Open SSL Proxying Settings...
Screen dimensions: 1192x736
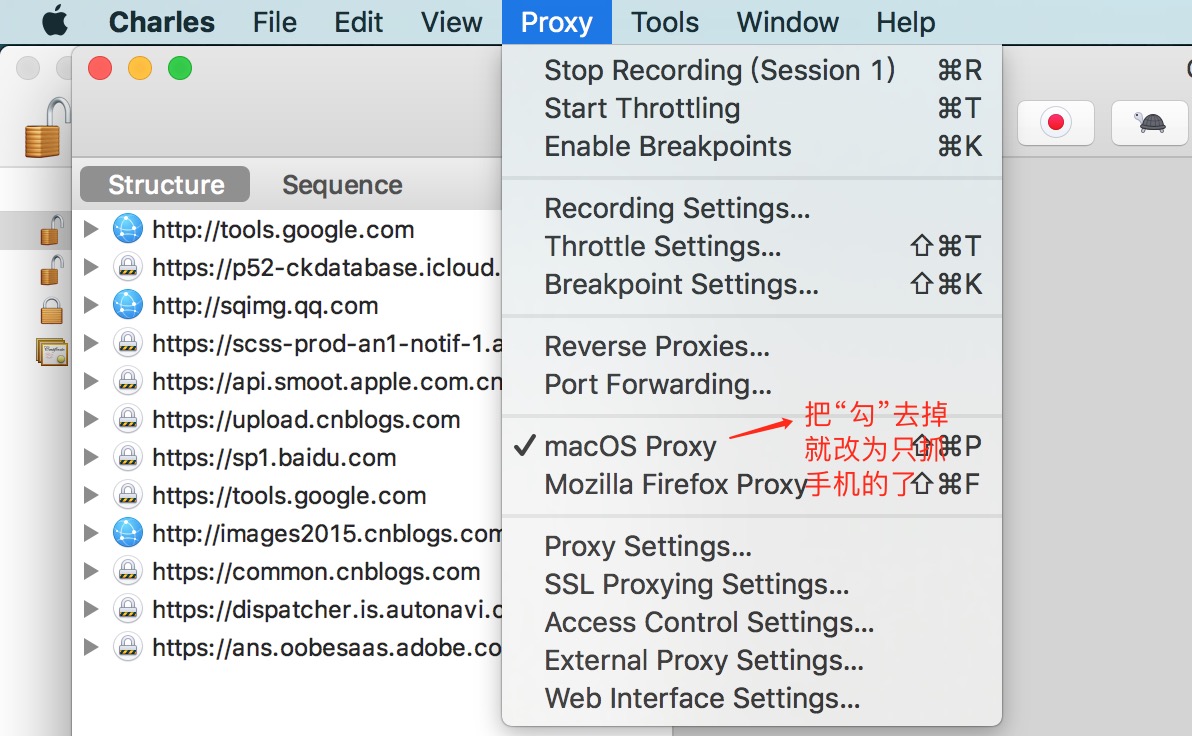pos(752,585)
